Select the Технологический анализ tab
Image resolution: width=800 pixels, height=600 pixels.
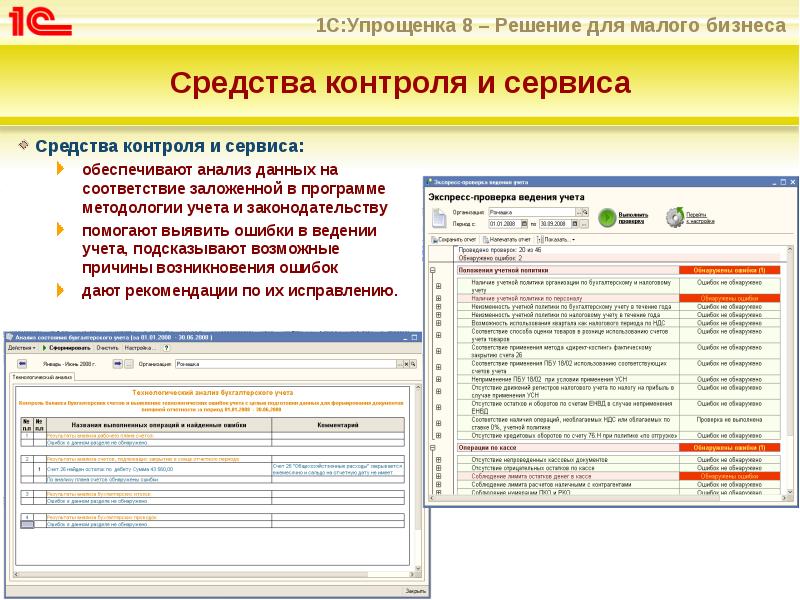(42, 377)
